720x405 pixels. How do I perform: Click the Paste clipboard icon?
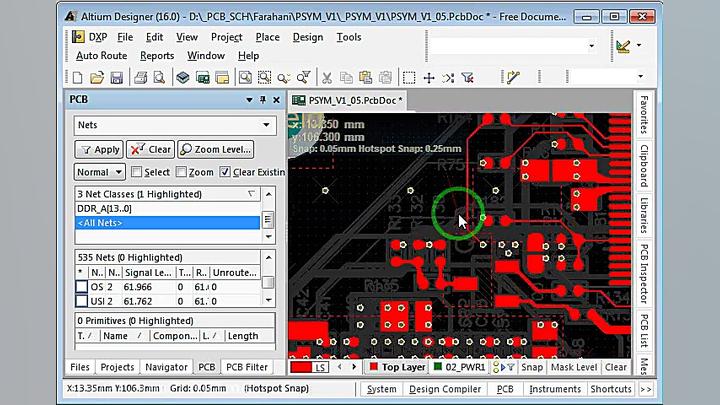366,78
